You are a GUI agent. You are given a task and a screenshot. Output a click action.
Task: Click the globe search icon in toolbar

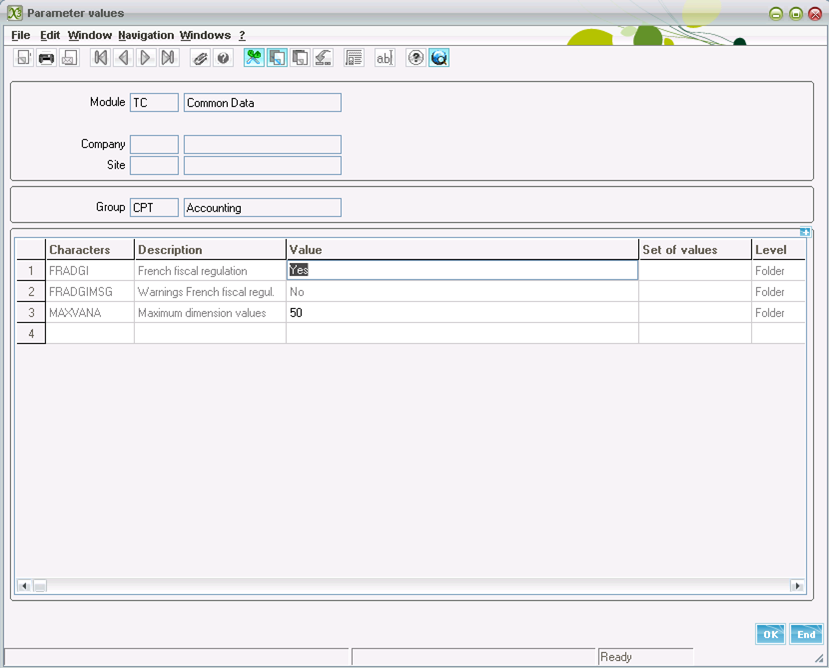point(439,58)
